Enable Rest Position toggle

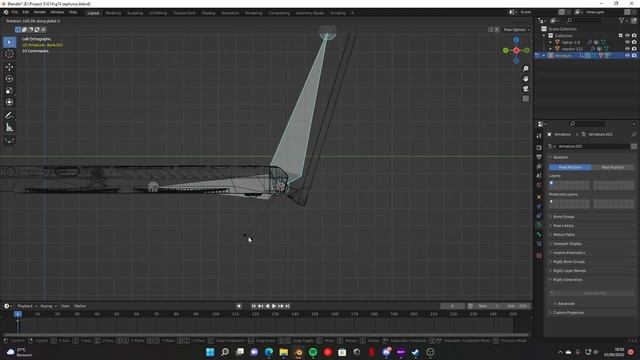tap(613, 167)
